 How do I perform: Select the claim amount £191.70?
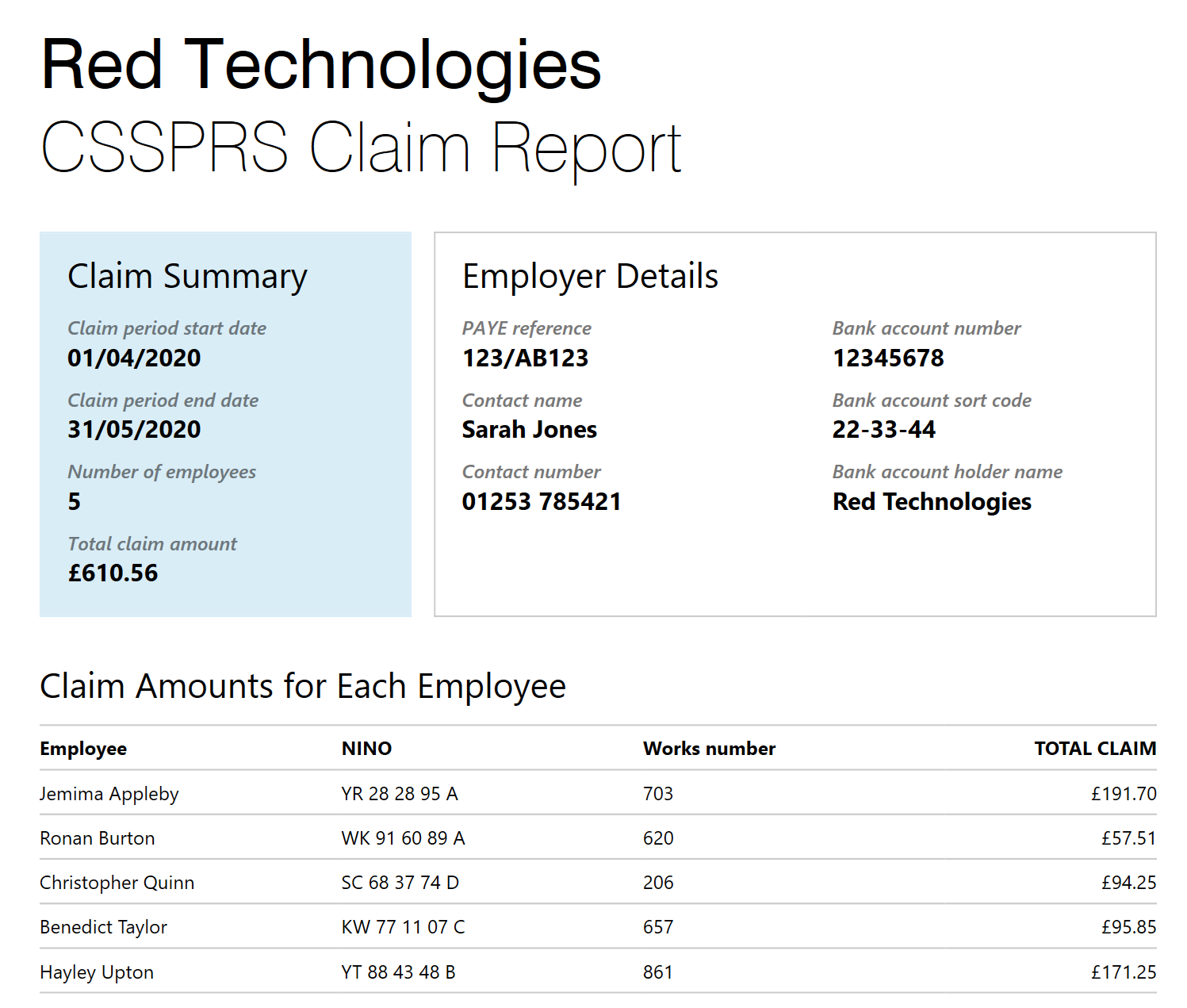pyautogui.click(x=1124, y=794)
